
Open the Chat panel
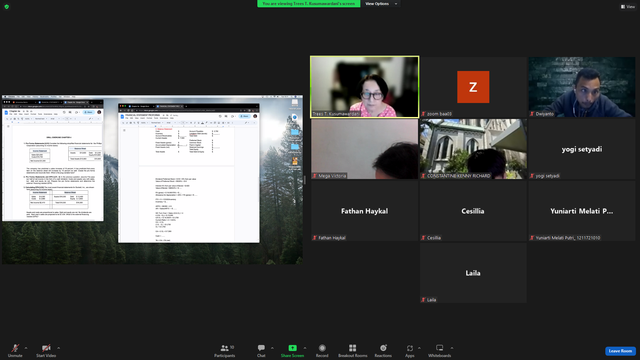pos(261,350)
